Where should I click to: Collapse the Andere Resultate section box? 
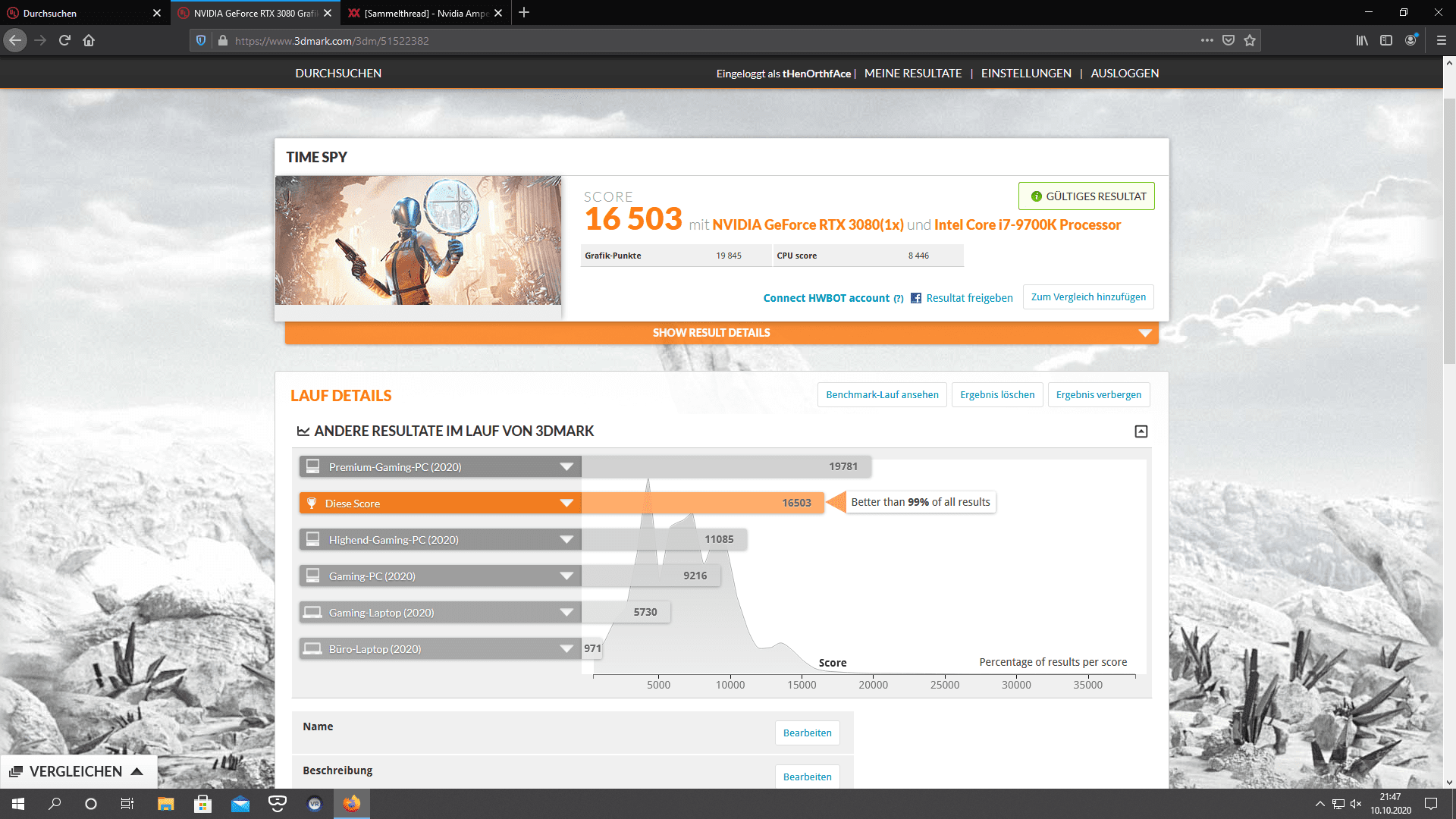point(1141,431)
